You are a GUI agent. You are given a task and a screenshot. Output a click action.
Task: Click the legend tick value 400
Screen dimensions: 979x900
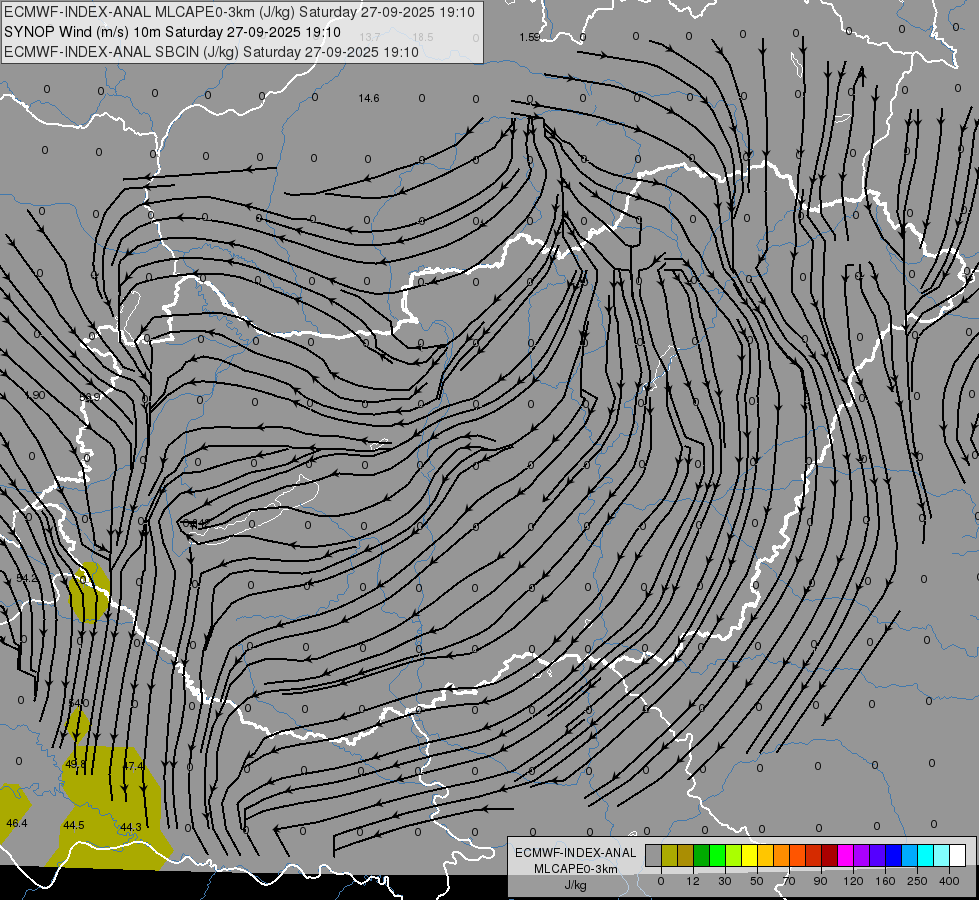click(x=949, y=881)
